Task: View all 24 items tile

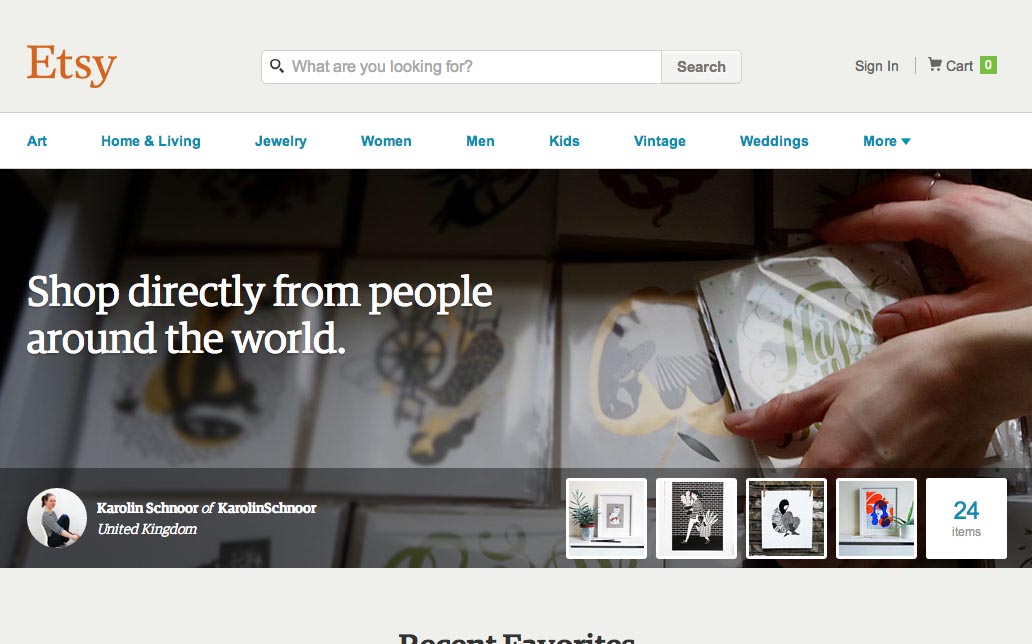Action: [x=966, y=518]
